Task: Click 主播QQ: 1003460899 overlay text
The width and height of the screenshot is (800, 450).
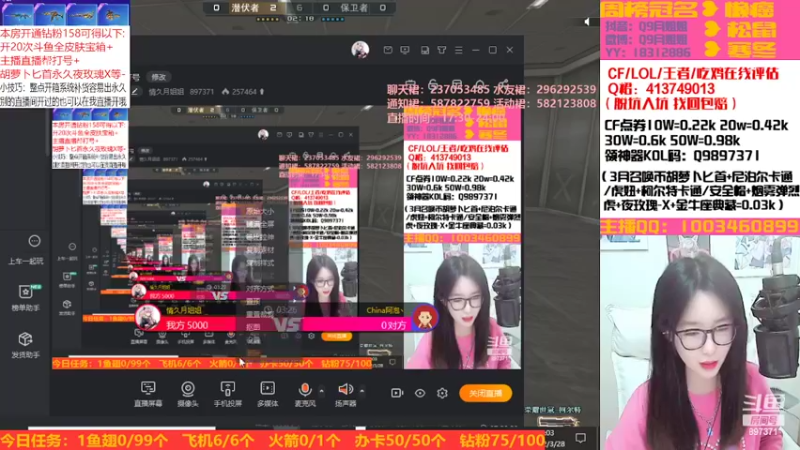Action: point(699,227)
